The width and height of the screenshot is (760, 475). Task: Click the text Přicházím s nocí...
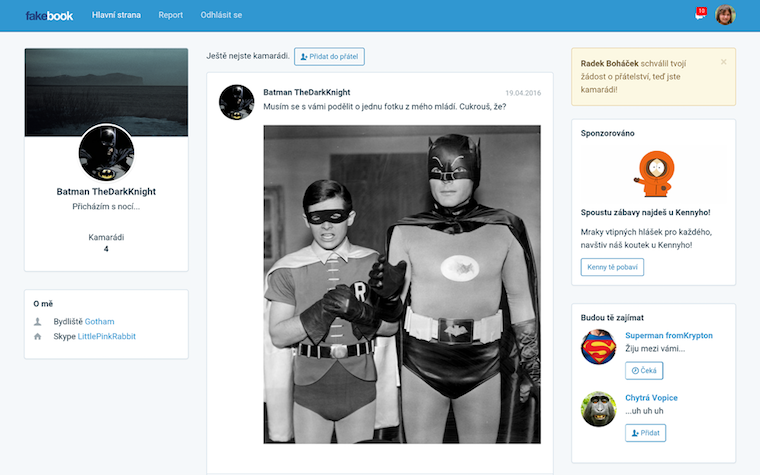pyautogui.click(x=106, y=206)
